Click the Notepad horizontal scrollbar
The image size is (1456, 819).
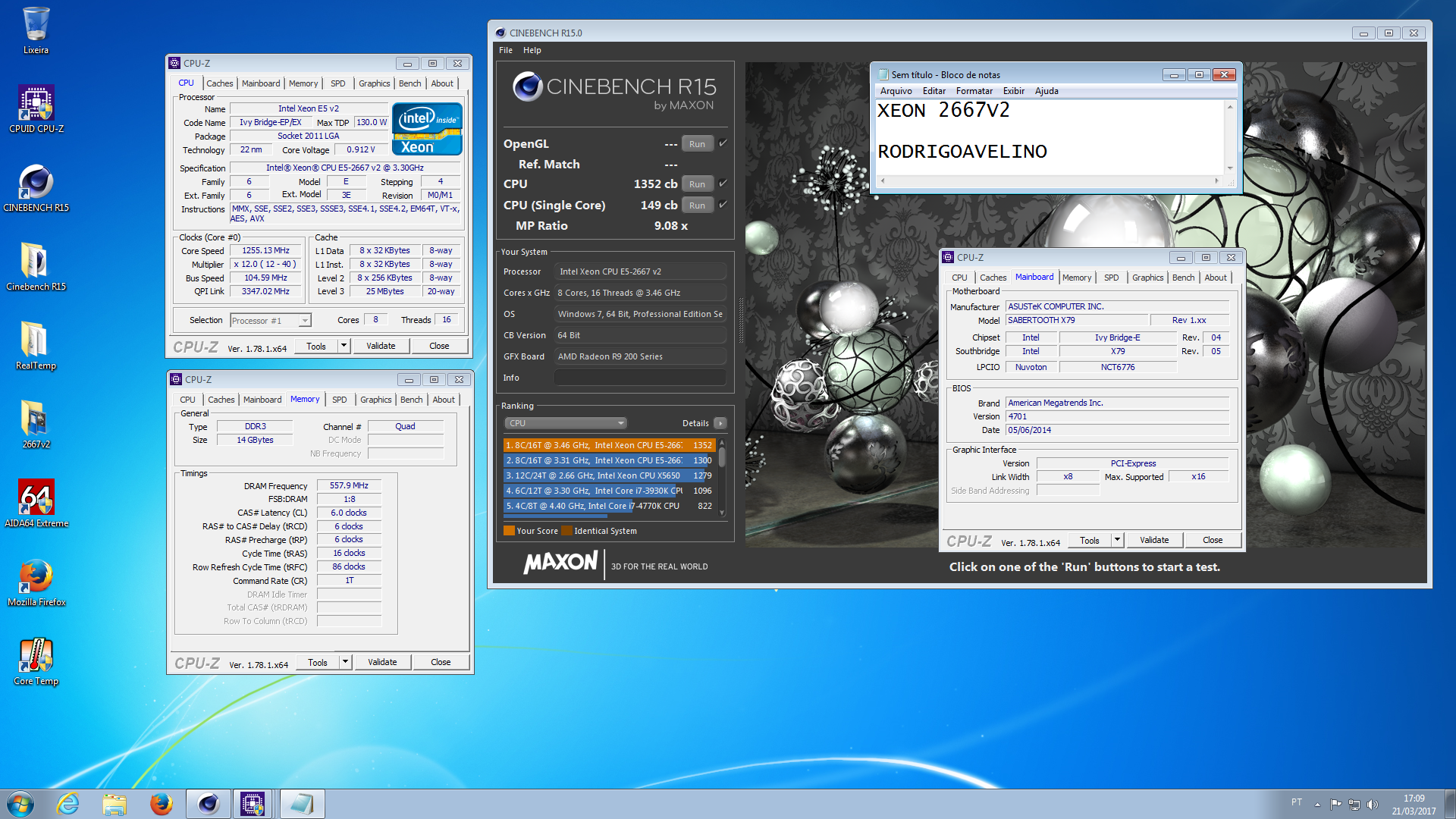(1050, 180)
